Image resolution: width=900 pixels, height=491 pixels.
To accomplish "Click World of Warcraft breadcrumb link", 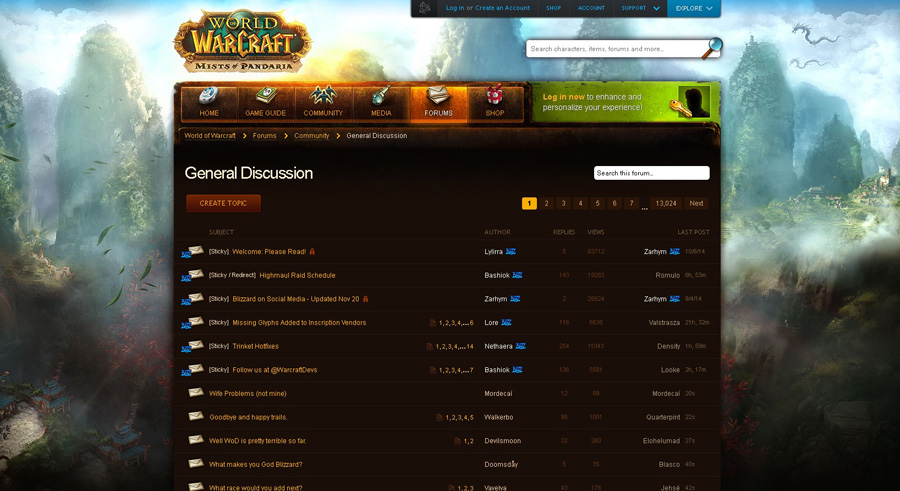I will pyautogui.click(x=210, y=136).
